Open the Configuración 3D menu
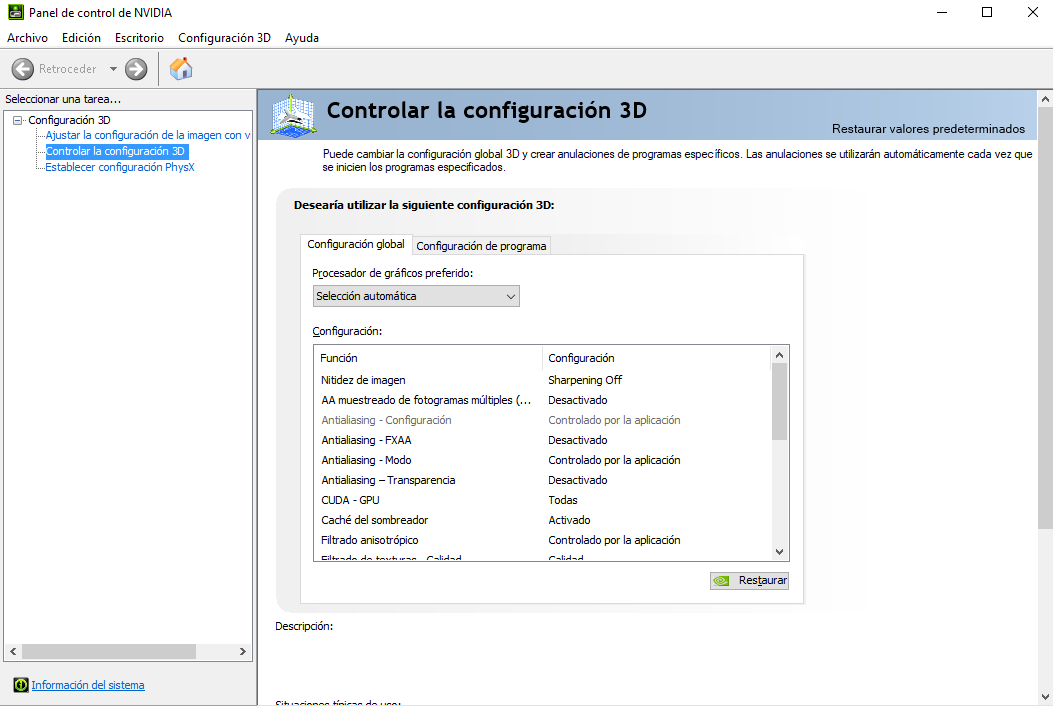Image resolution: width=1053 pixels, height=706 pixels. (x=224, y=37)
